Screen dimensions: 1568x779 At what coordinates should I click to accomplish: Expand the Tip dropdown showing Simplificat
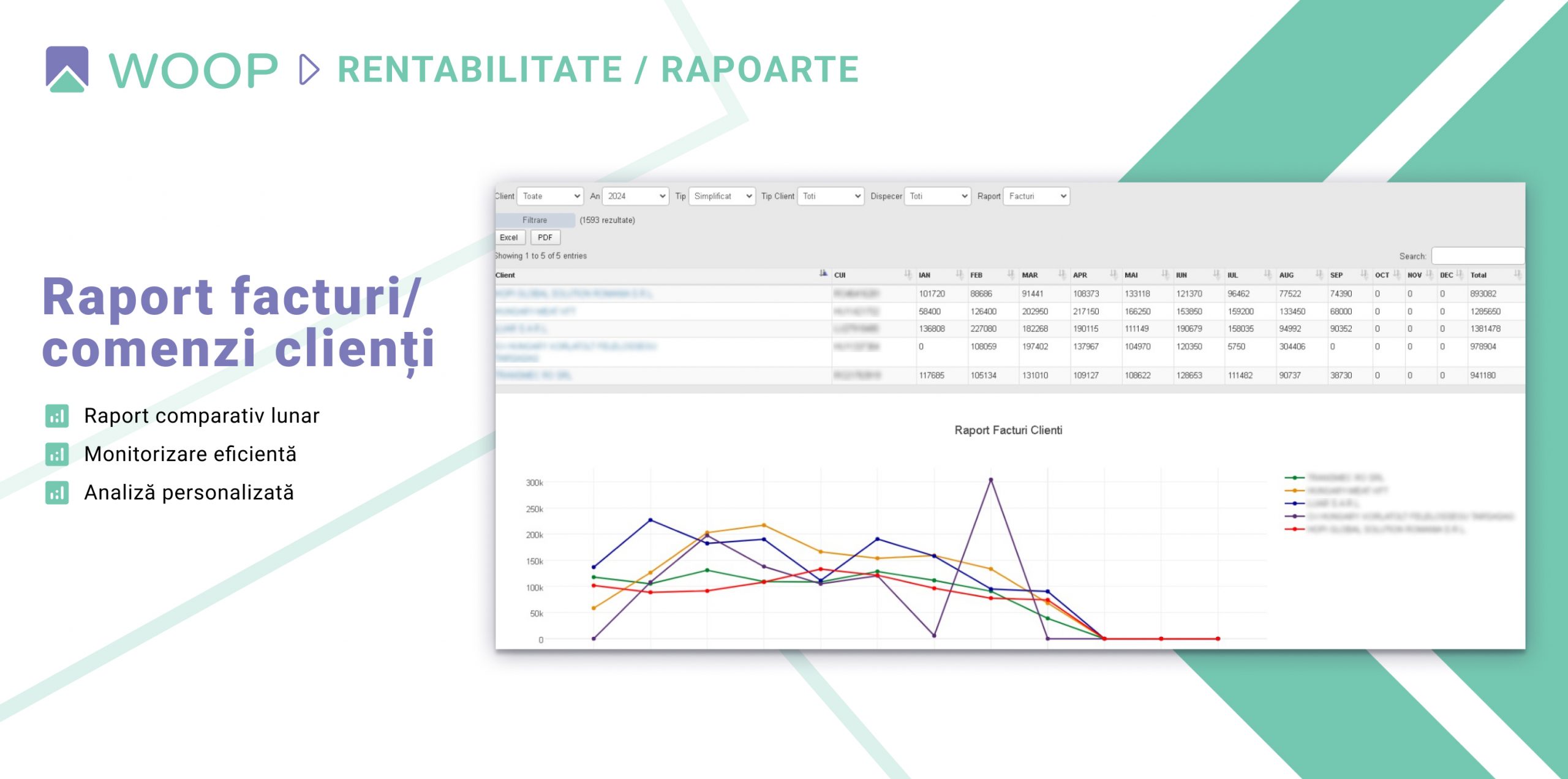pyautogui.click(x=722, y=196)
